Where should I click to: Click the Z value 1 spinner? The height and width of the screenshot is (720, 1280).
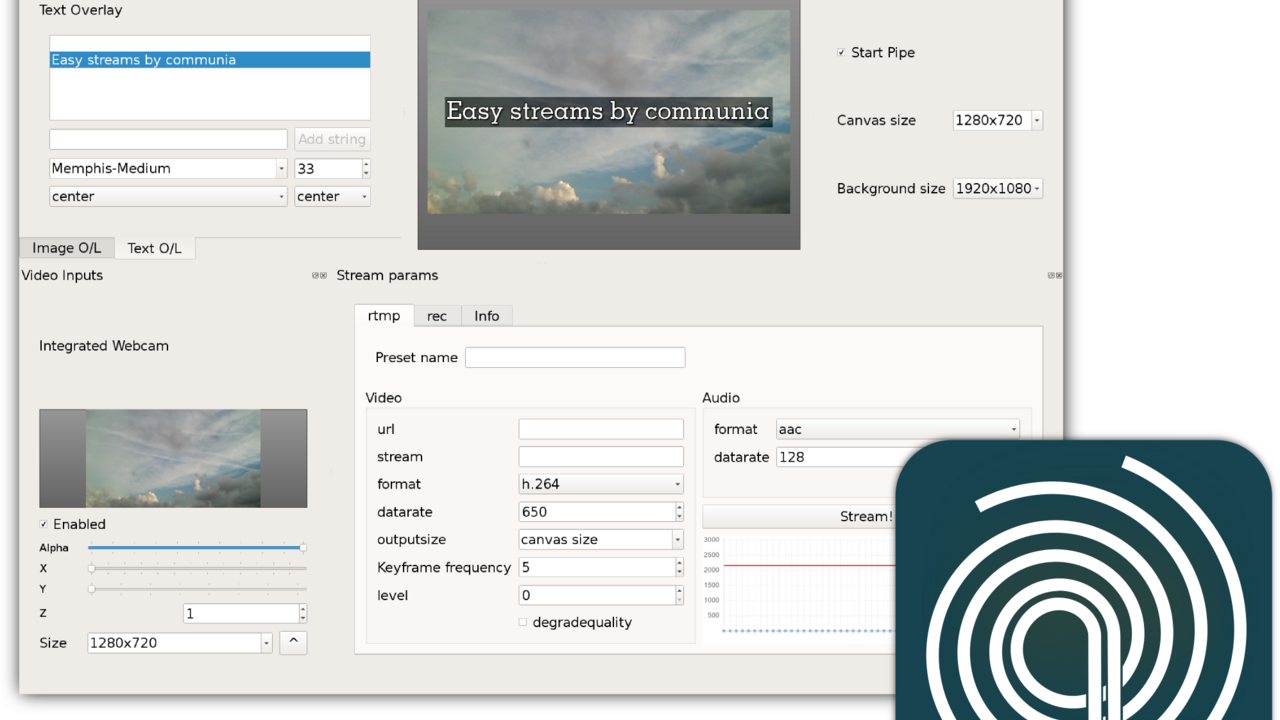(245, 613)
